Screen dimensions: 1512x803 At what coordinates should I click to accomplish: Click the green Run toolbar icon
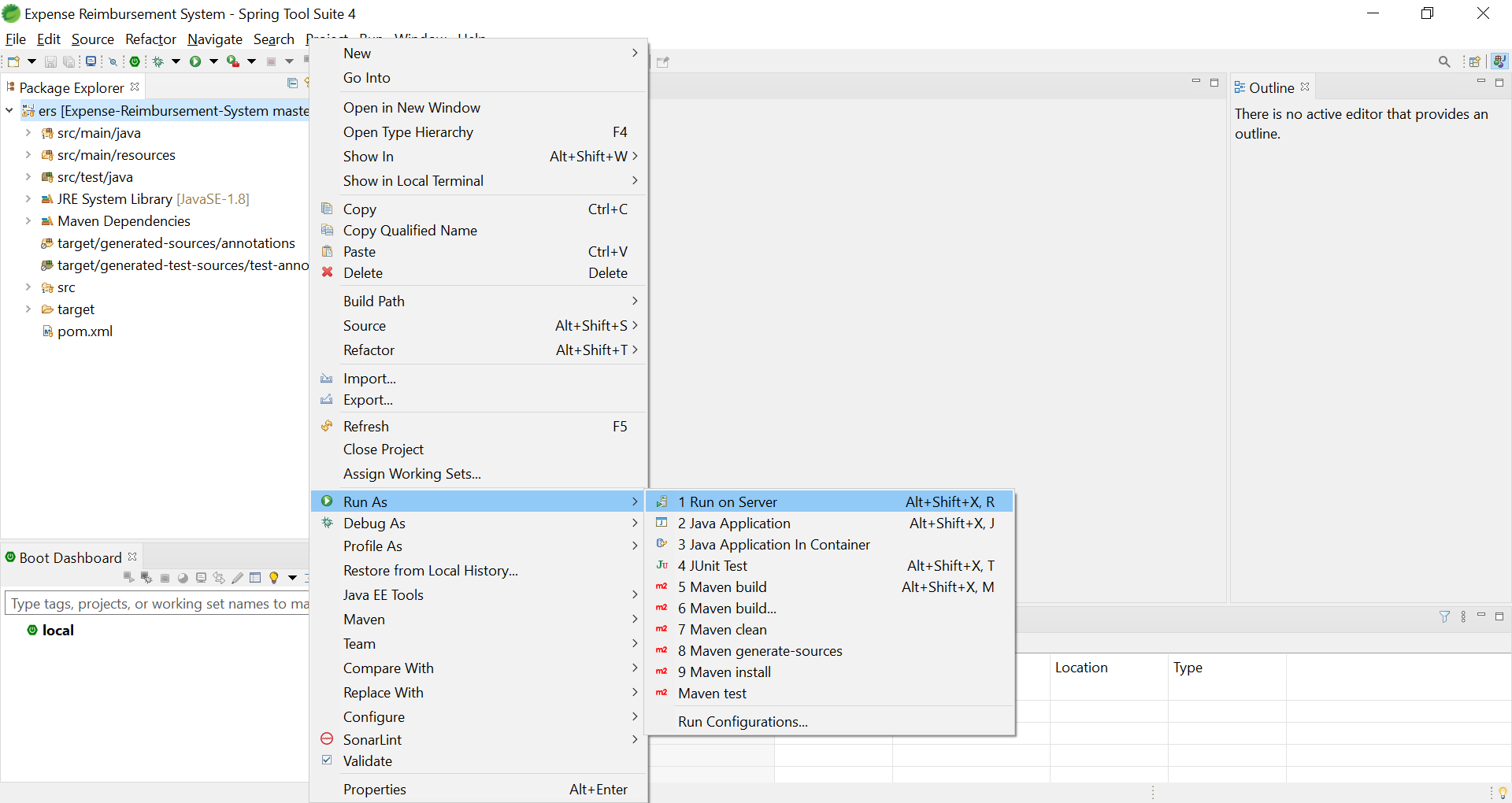(x=195, y=61)
